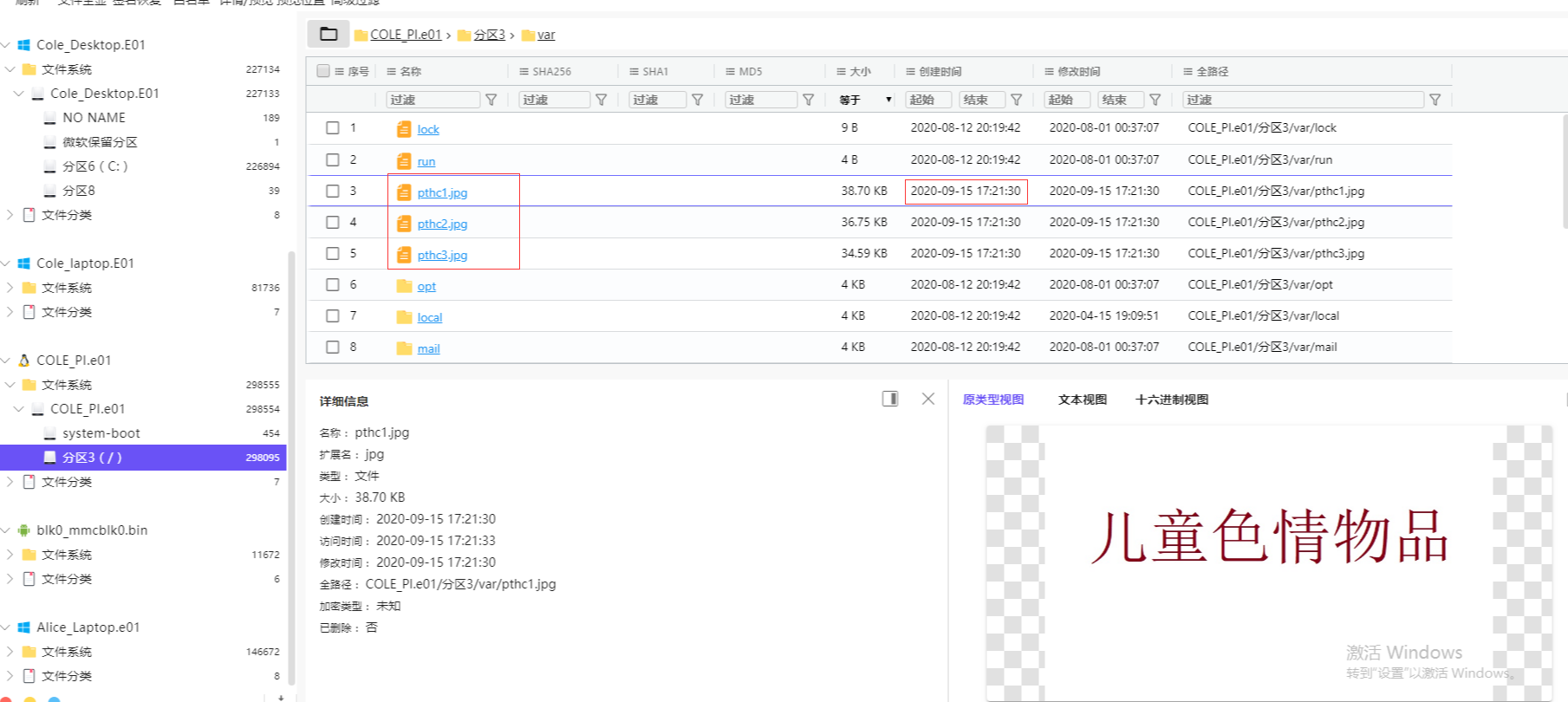1568x702 pixels.
Task: Collapse the Cole_laptop.E01 top tree node
Action: tap(6, 263)
